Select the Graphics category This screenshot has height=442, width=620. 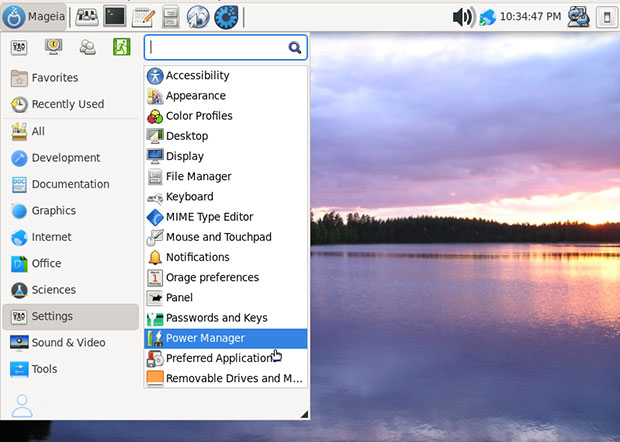[70, 211]
